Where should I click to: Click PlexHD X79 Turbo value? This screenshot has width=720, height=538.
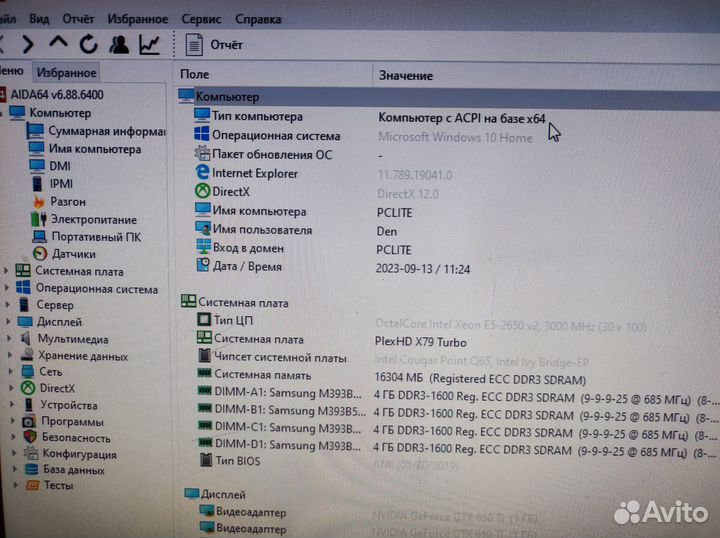(x=421, y=342)
